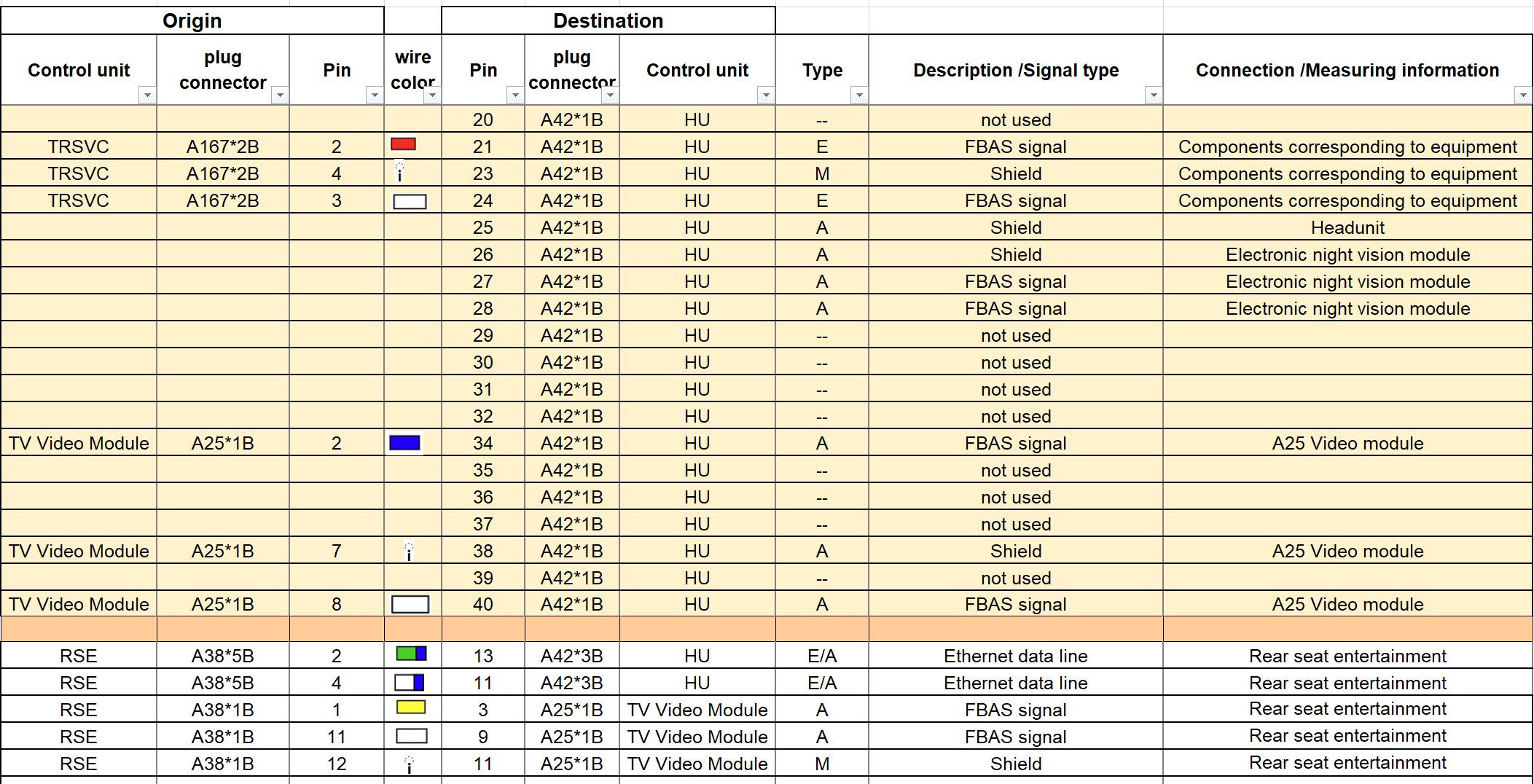
Task: Select the yellow wire swatch in RSE pin 1 row
Action: point(411,707)
